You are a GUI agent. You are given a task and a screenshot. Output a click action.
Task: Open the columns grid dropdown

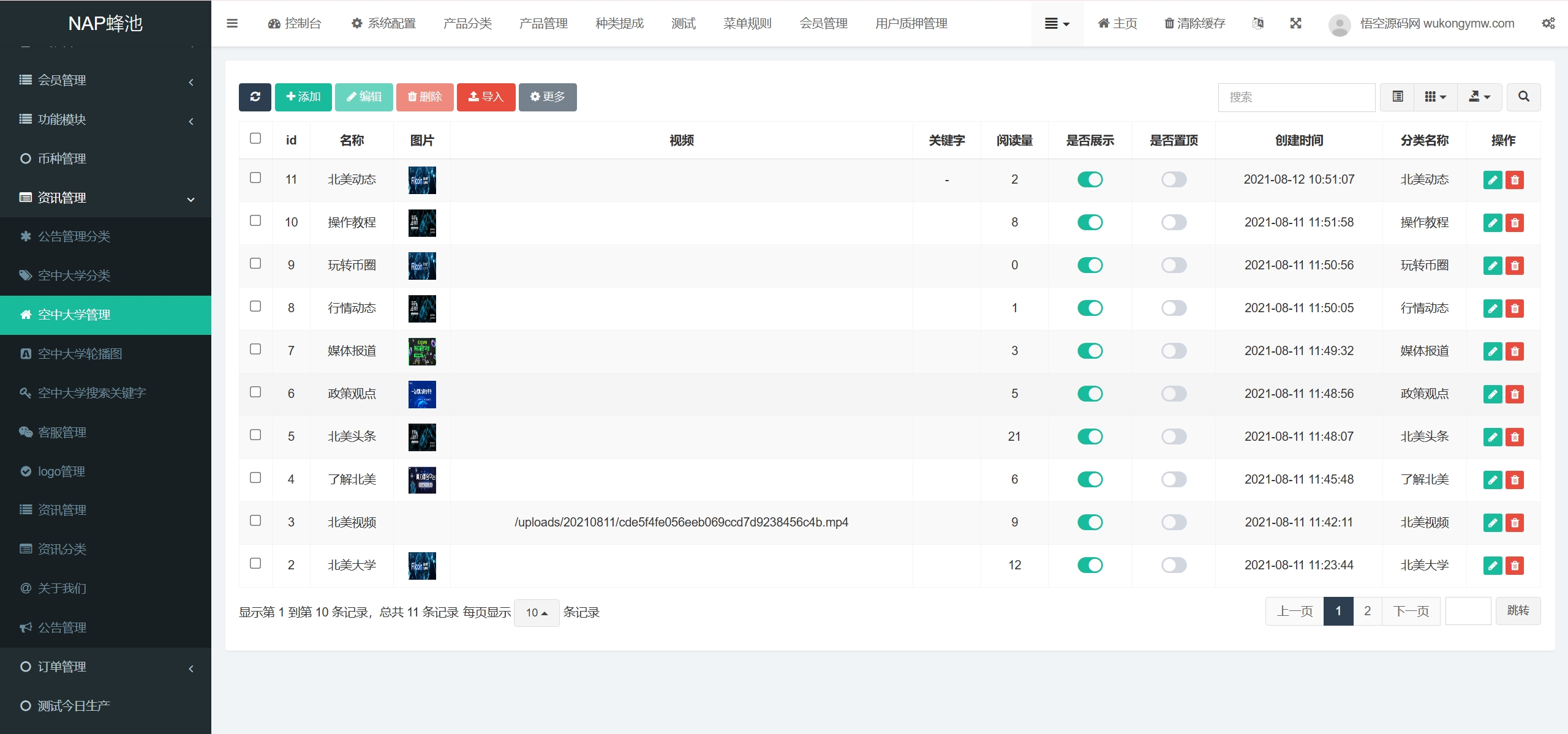(1435, 97)
